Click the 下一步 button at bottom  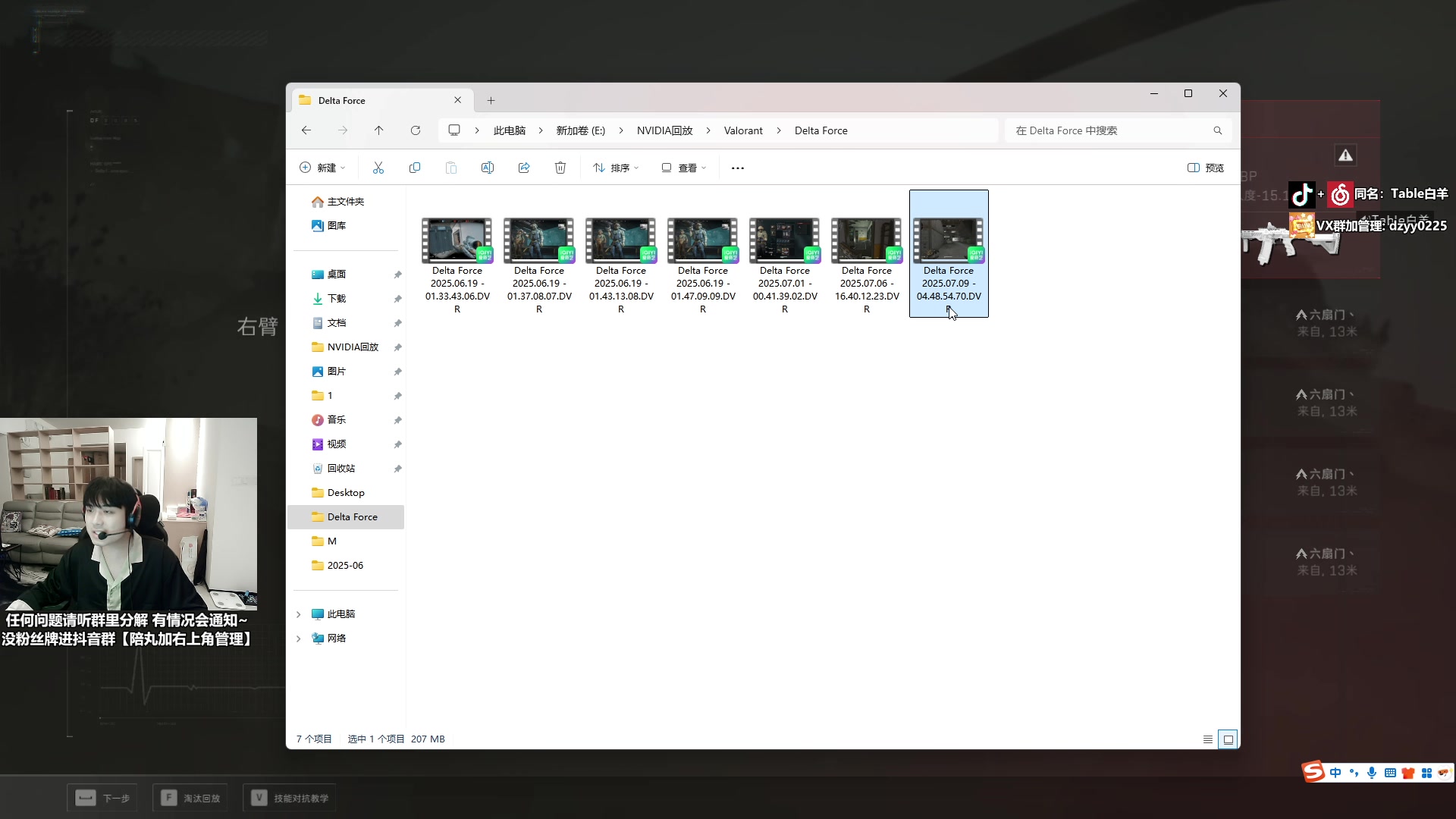pyautogui.click(x=102, y=798)
